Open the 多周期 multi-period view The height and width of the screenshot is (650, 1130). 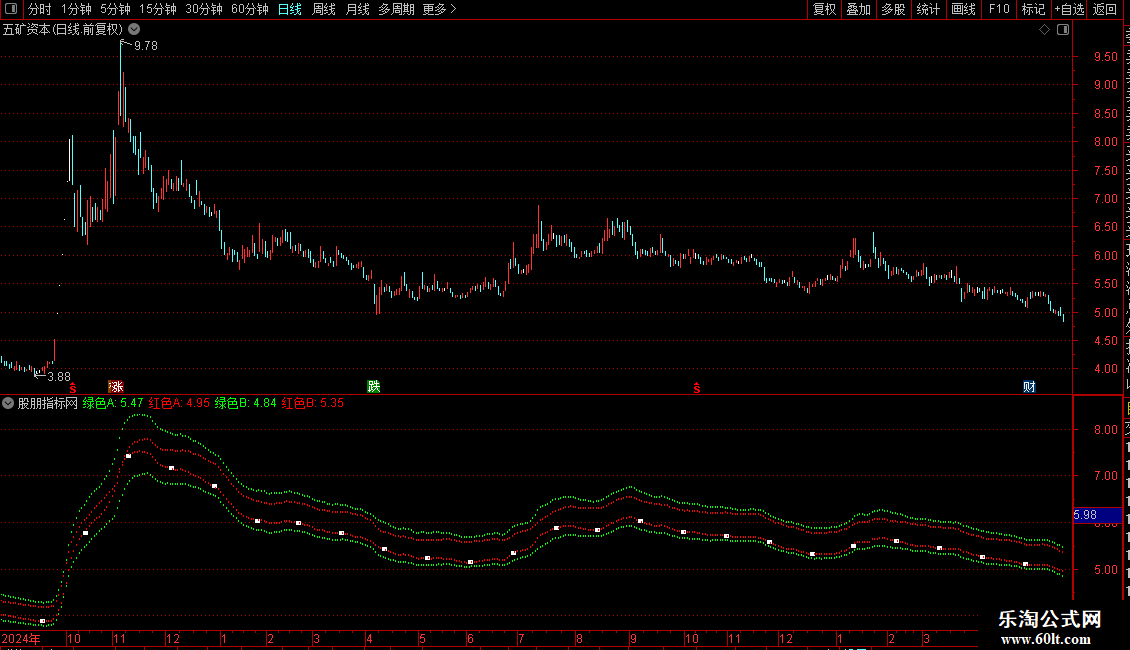pyautogui.click(x=396, y=9)
